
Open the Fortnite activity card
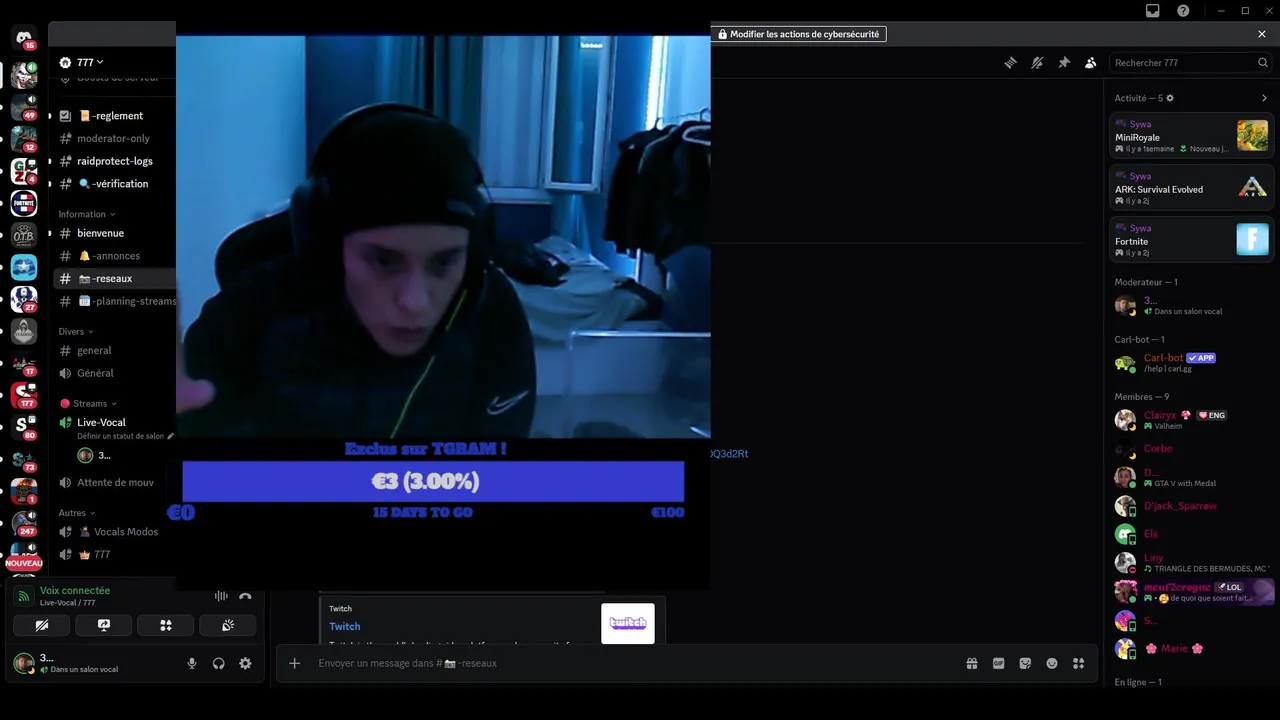click(1191, 239)
